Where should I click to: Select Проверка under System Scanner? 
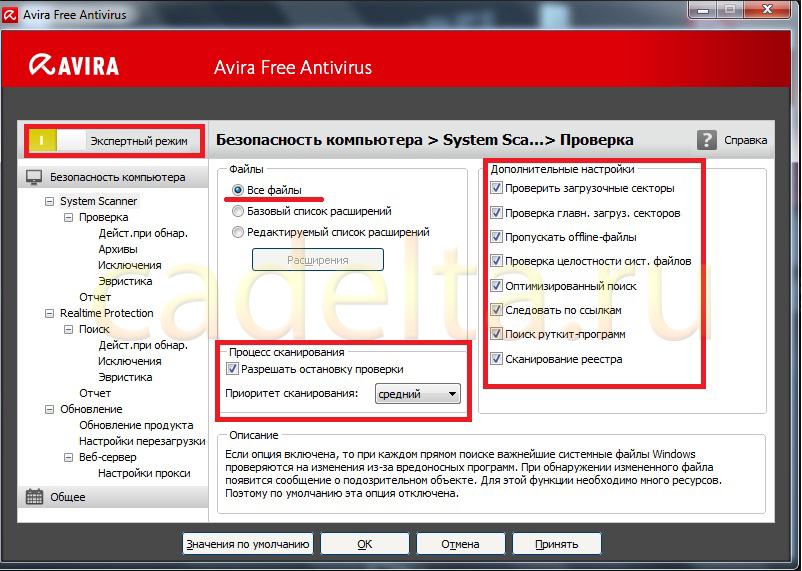(103, 217)
